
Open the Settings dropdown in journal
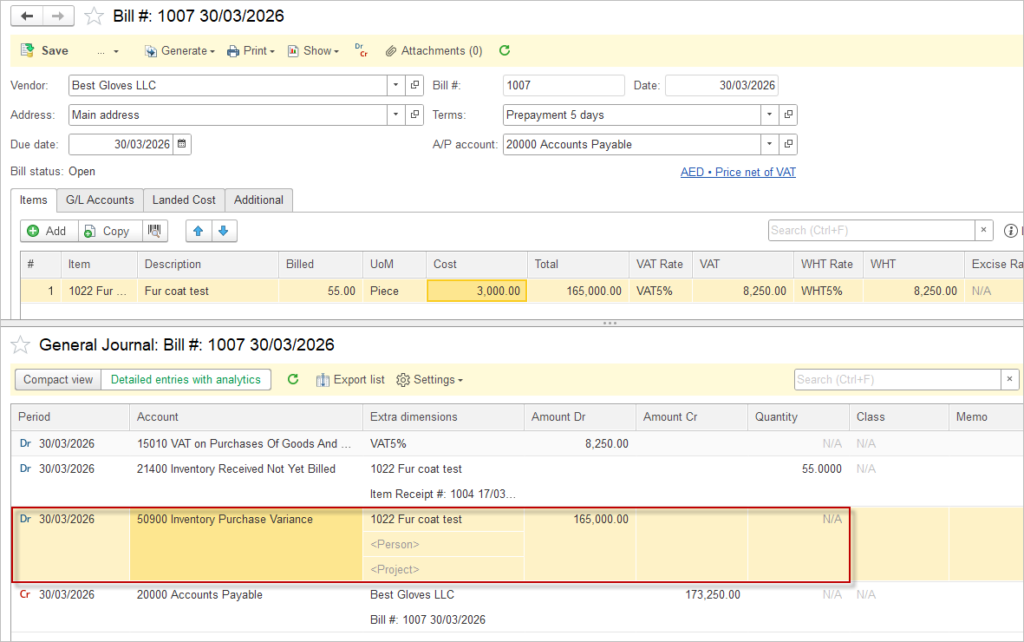(430, 380)
